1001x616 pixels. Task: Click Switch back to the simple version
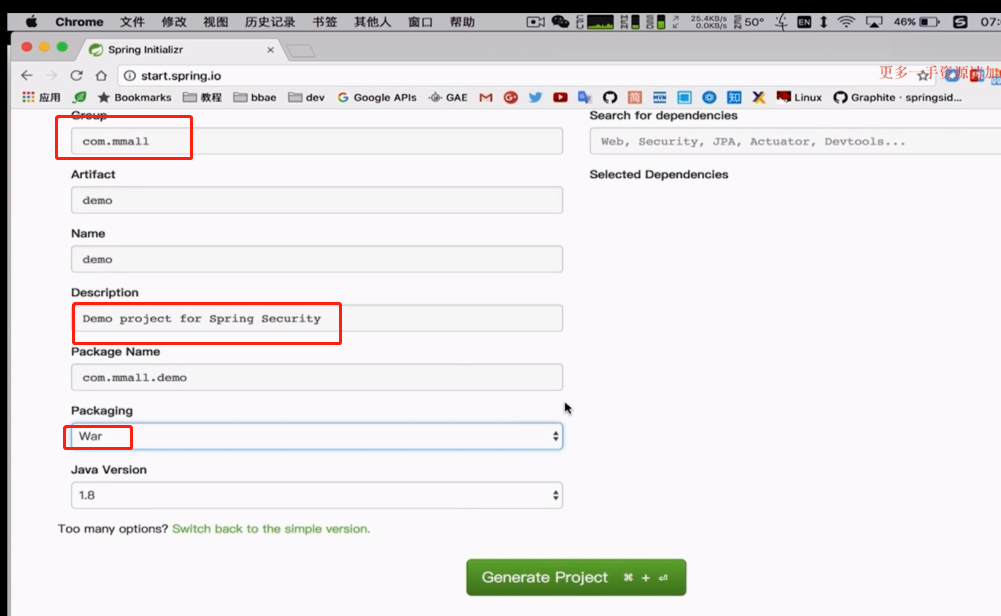[x=271, y=529]
